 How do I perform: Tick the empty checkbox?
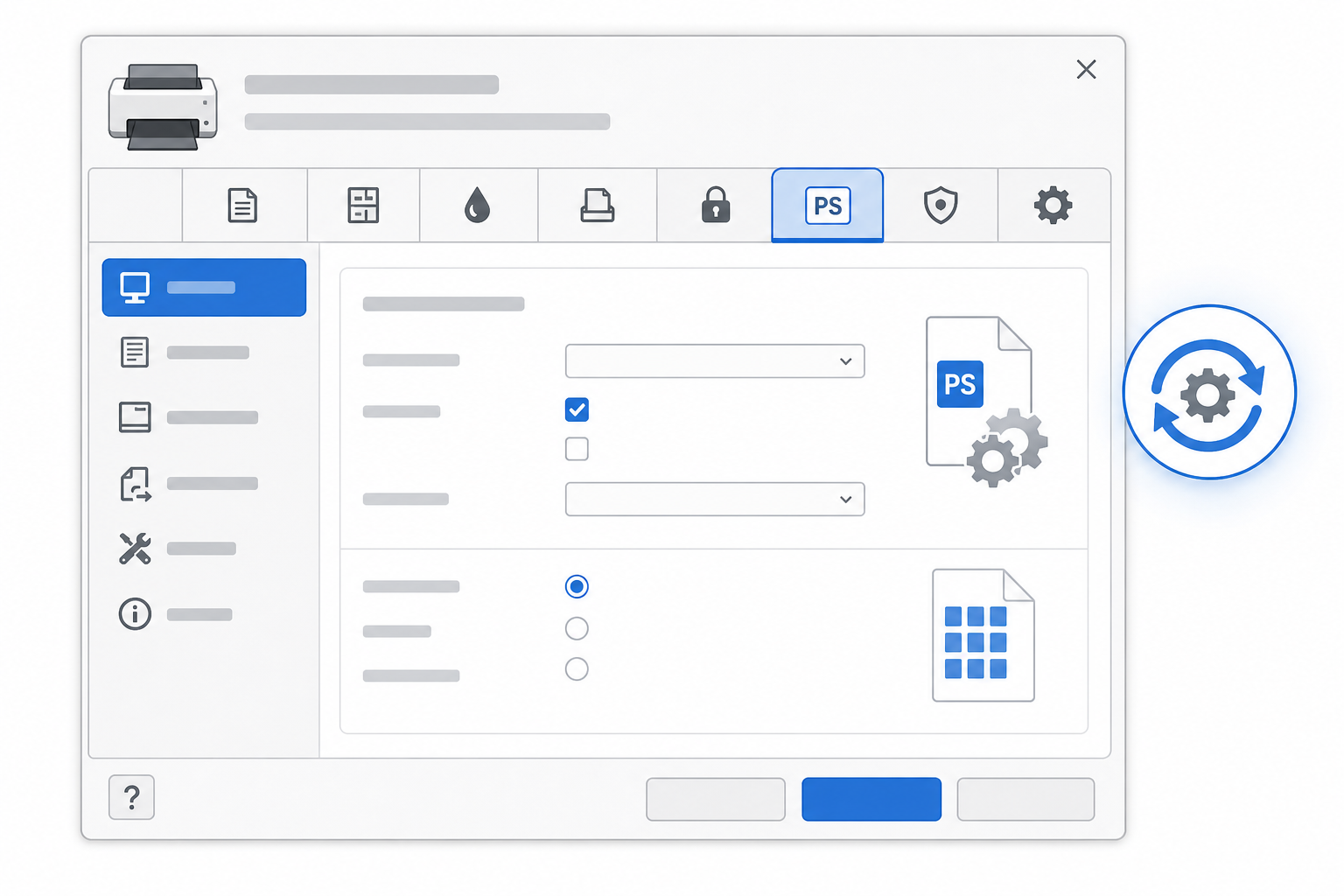(x=577, y=449)
